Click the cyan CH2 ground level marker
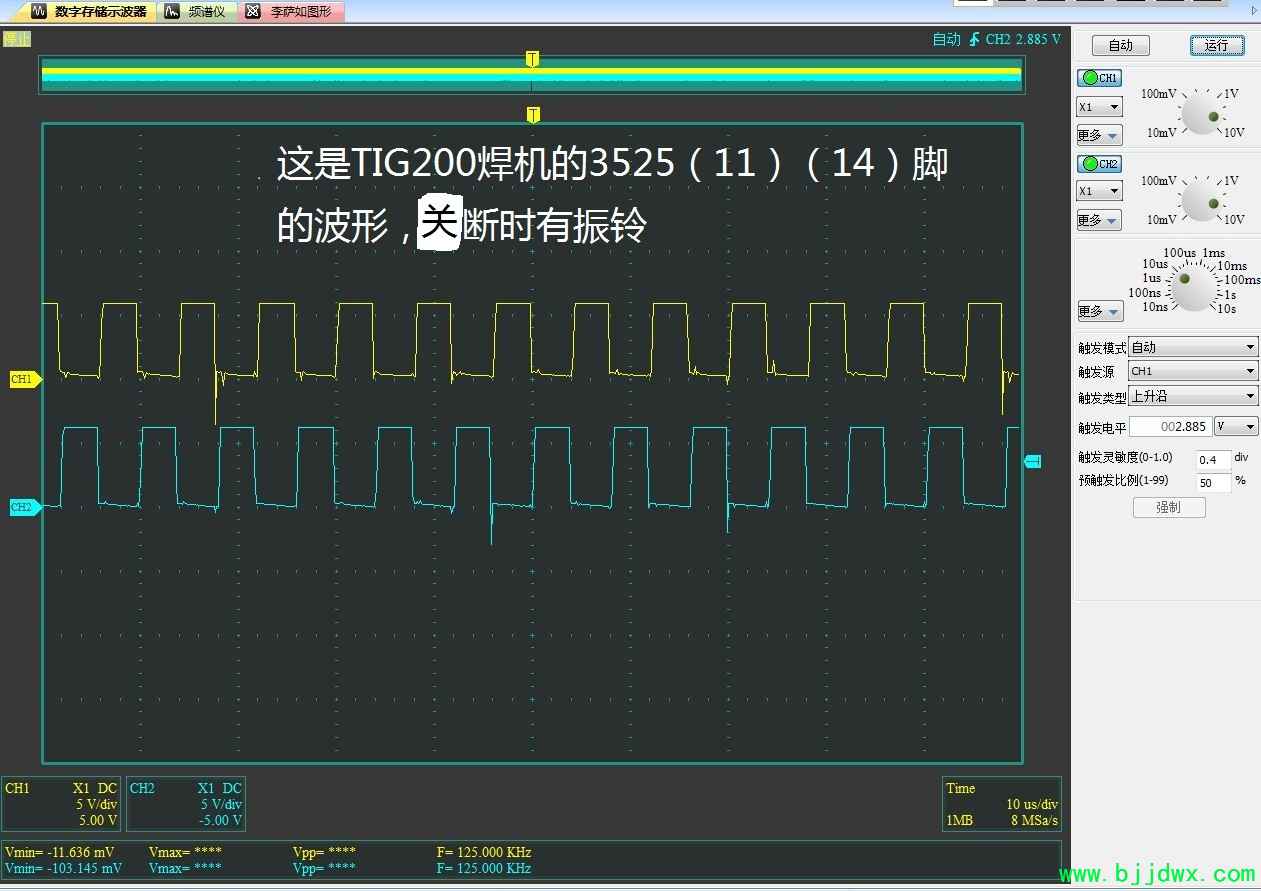The height and width of the screenshot is (891, 1261). pyautogui.click(x=22, y=508)
